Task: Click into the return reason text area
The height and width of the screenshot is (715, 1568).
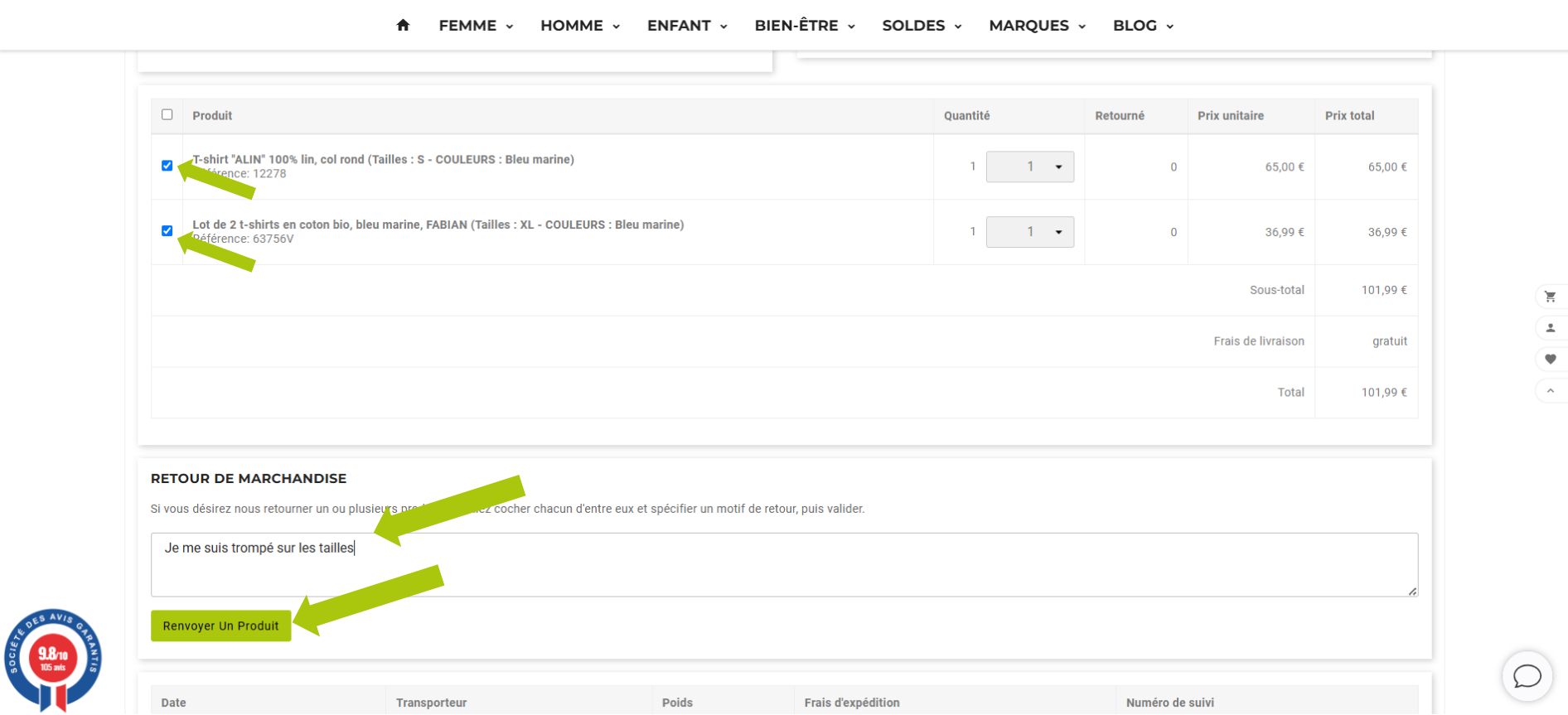Action: click(784, 564)
